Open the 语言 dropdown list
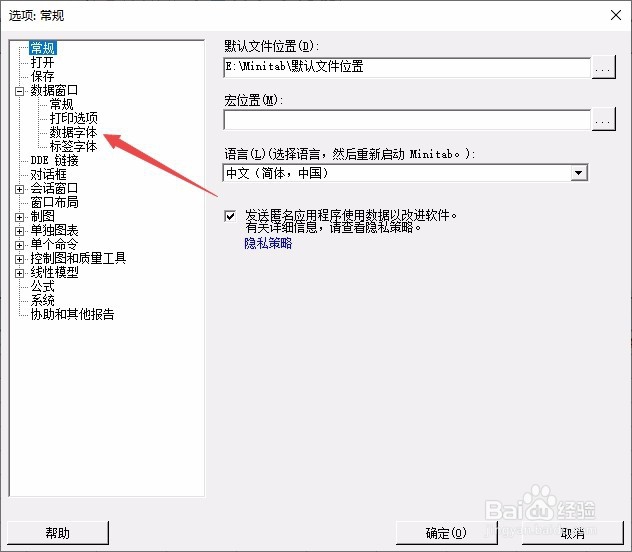 pos(579,173)
